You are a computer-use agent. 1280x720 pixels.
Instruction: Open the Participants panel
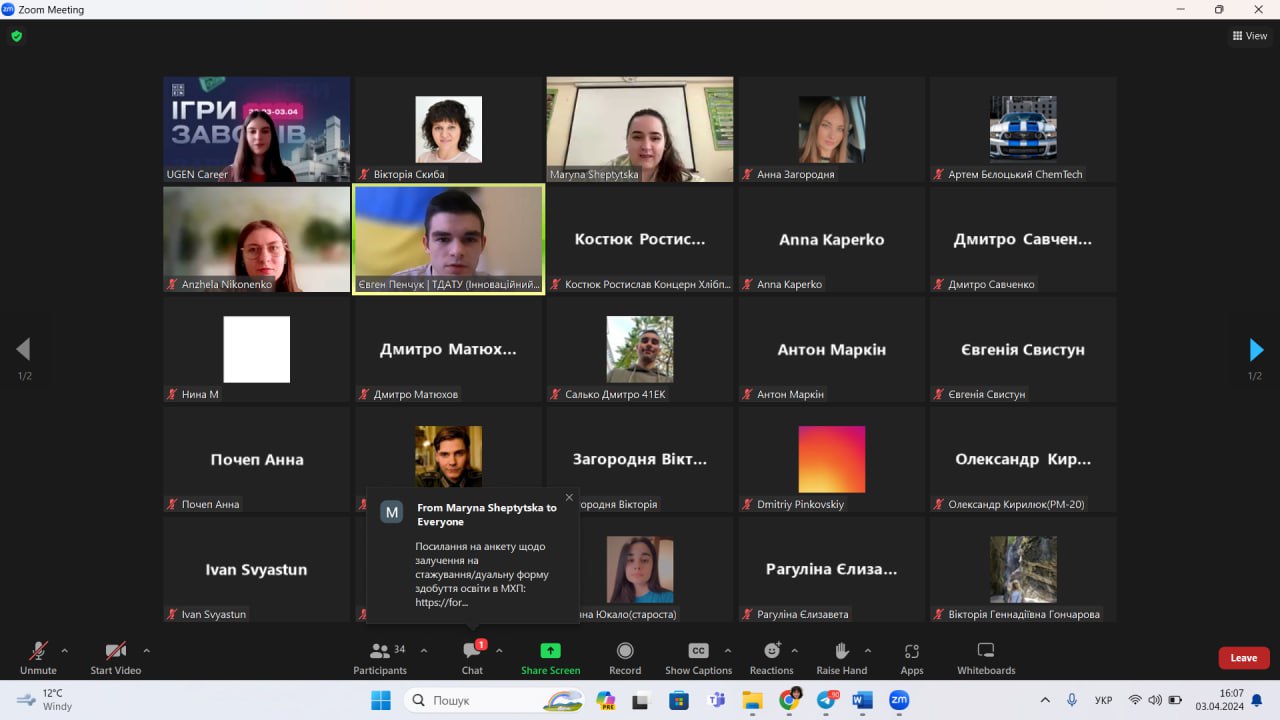tap(380, 658)
